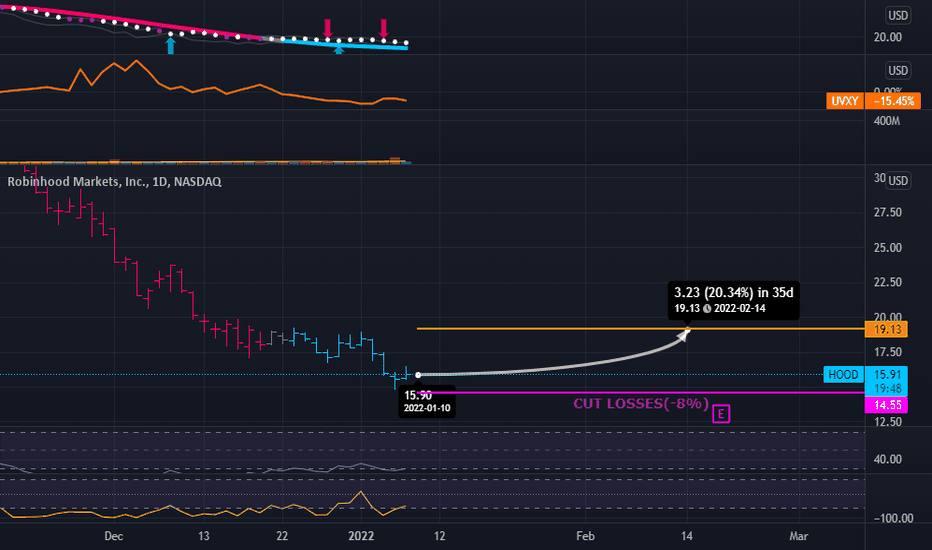The image size is (932, 550).
Task: Click the 400M volume scale label
Action: point(887,121)
